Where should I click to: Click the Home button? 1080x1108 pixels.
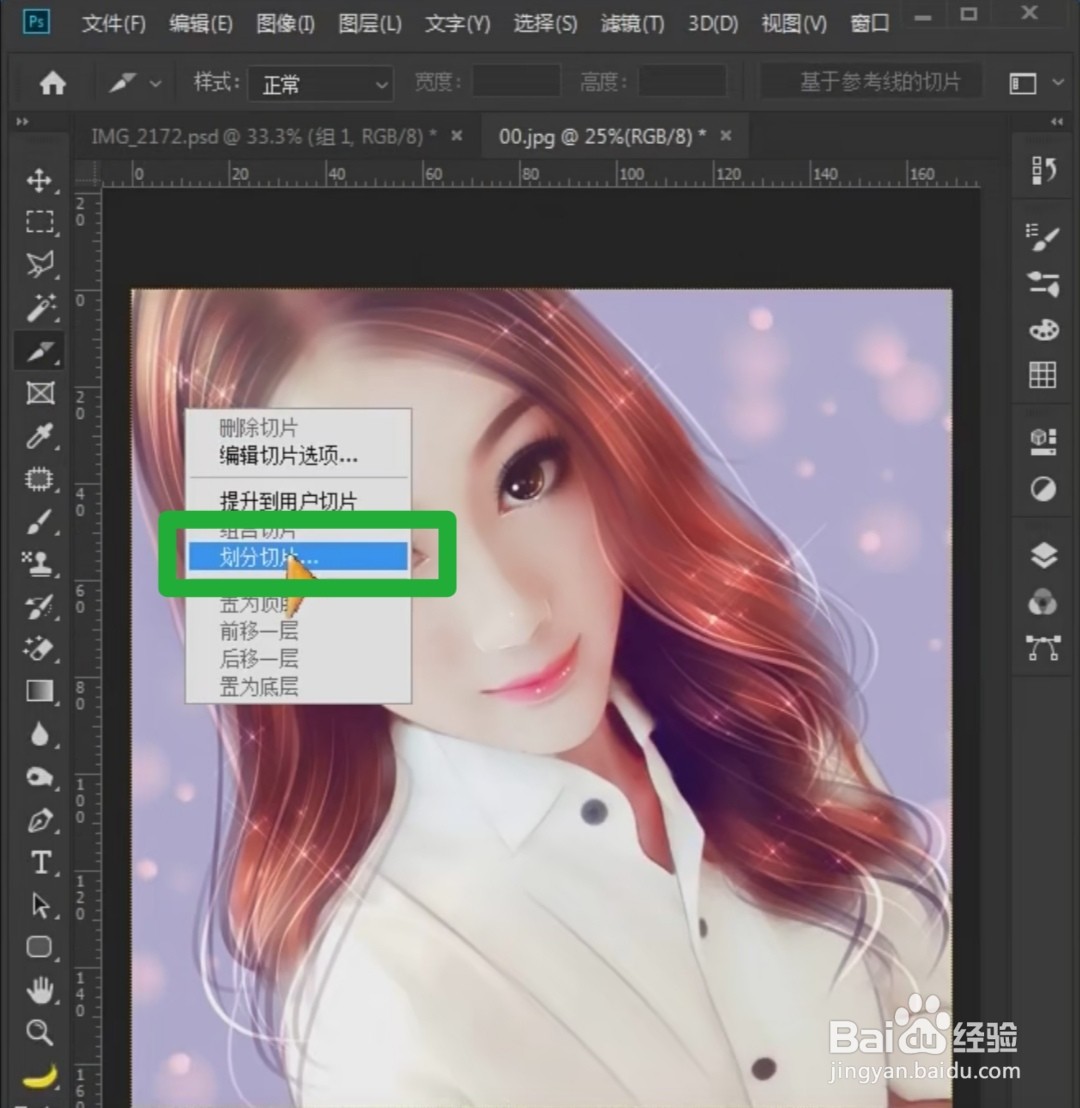pyautogui.click(x=52, y=83)
